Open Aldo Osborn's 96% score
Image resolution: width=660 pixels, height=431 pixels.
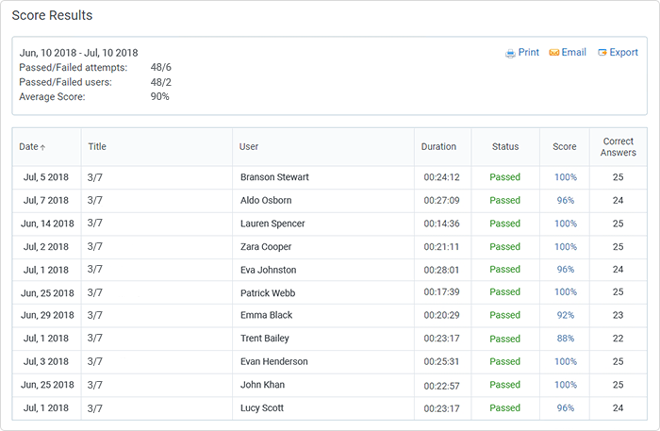click(565, 200)
